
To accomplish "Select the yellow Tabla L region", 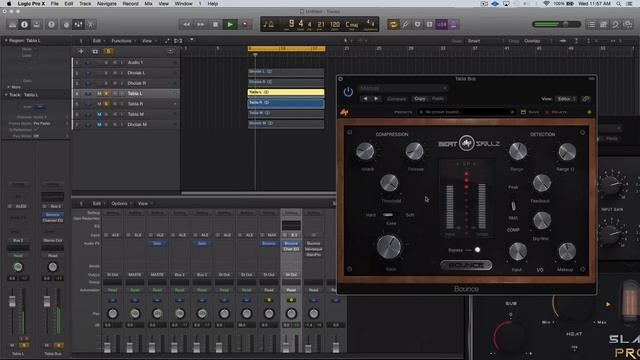I will coord(286,93).
